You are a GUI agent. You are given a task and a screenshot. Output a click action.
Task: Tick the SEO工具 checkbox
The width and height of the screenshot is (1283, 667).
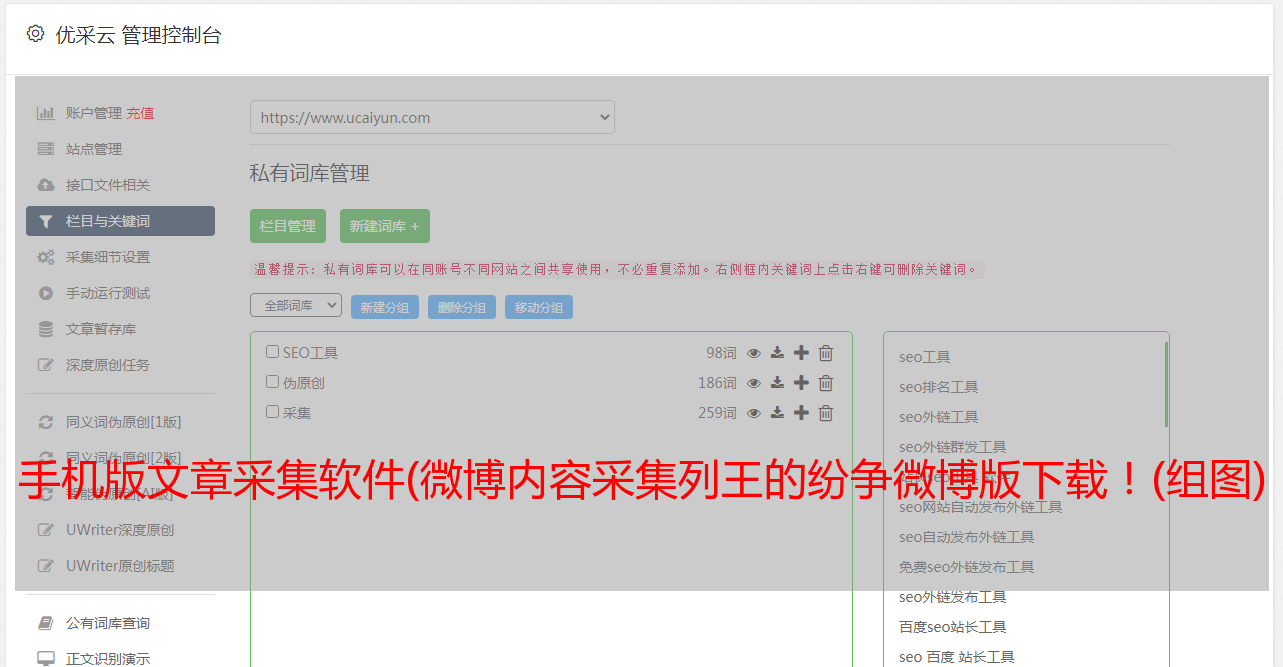point(272,352)
